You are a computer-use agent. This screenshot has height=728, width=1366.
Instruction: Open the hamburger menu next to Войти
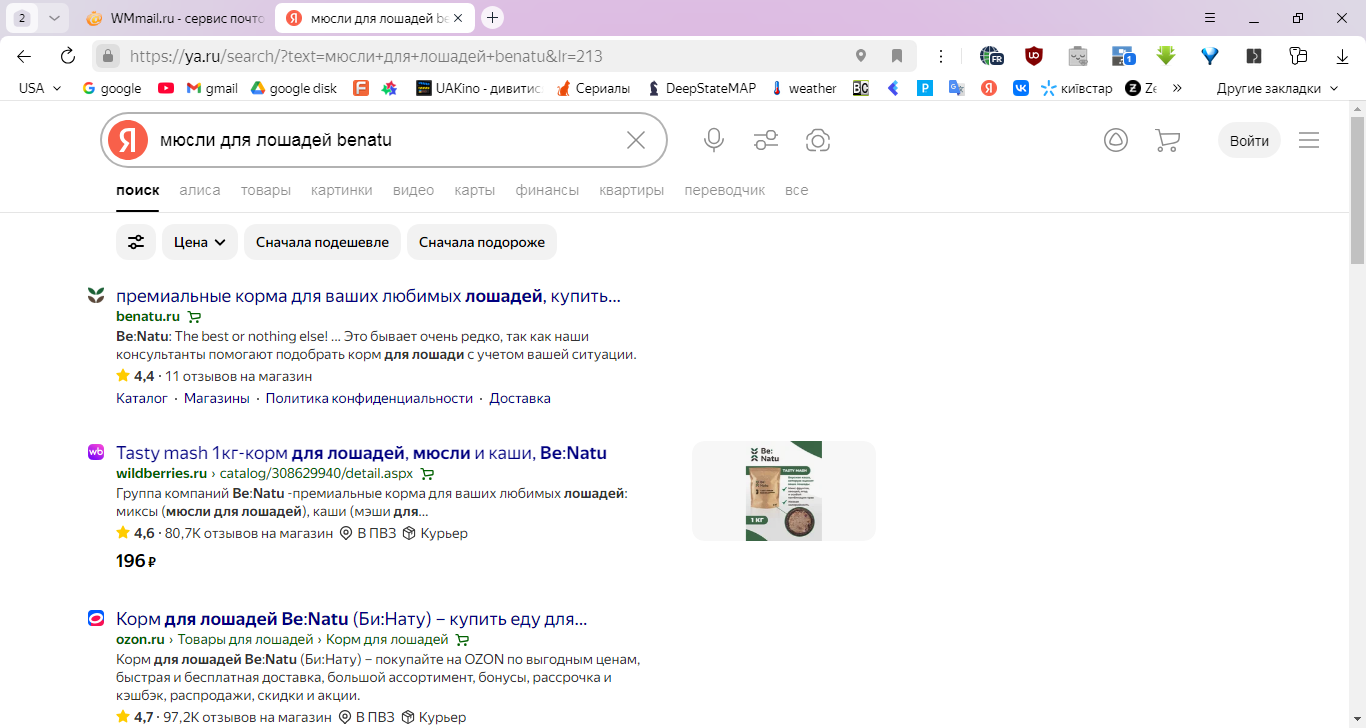point(1309,140)
